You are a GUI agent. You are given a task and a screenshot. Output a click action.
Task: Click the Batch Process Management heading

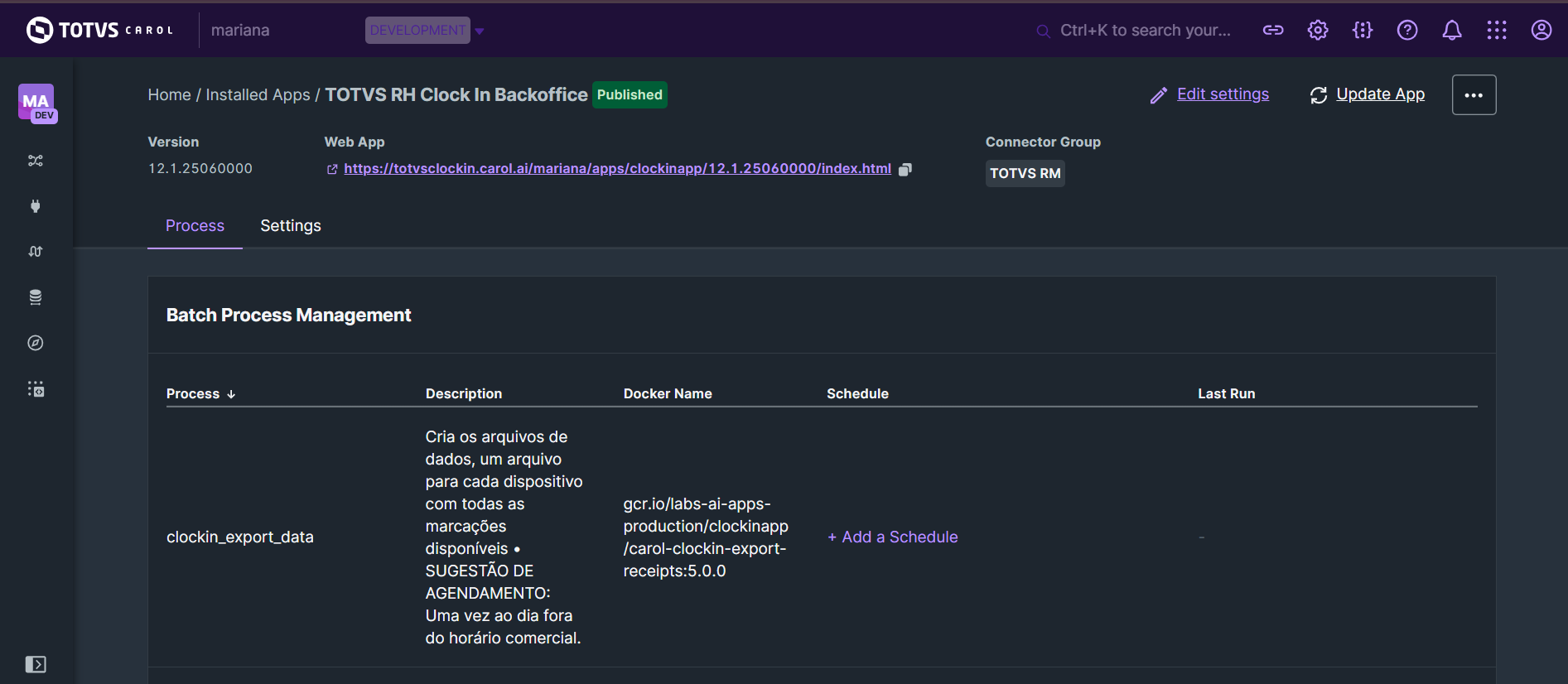click(288, 315)
